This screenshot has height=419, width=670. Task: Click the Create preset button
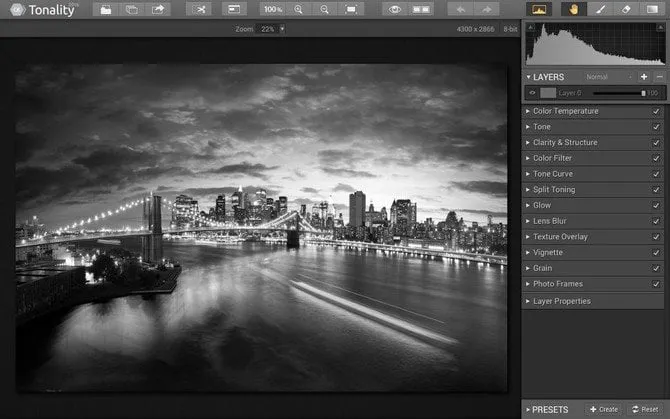[x=603, y=409]
